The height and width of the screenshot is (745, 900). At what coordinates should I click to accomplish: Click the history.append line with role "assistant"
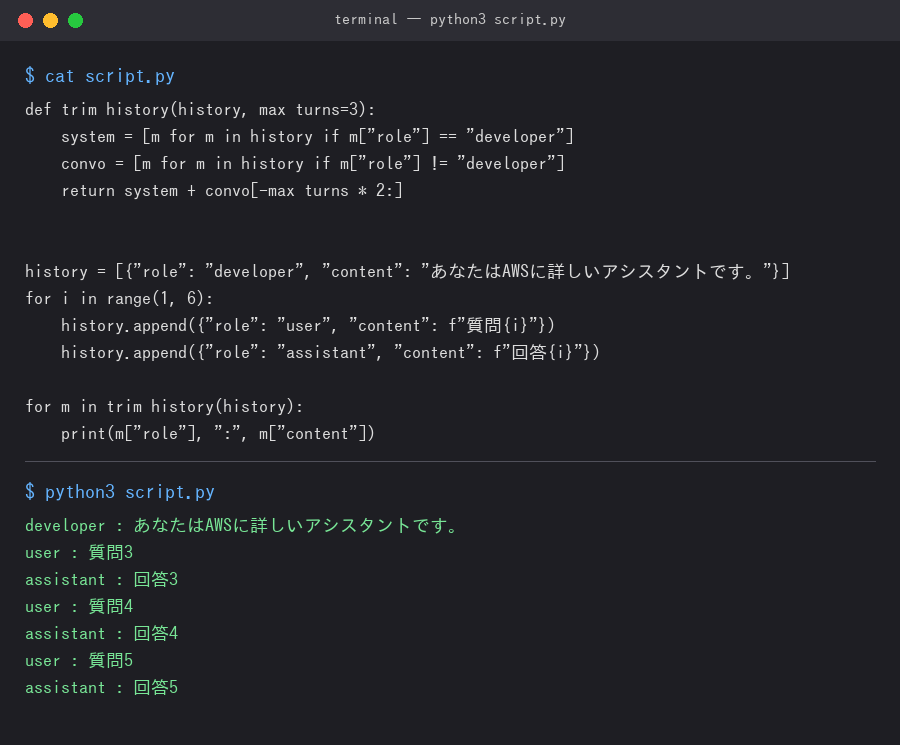[330, 352]
